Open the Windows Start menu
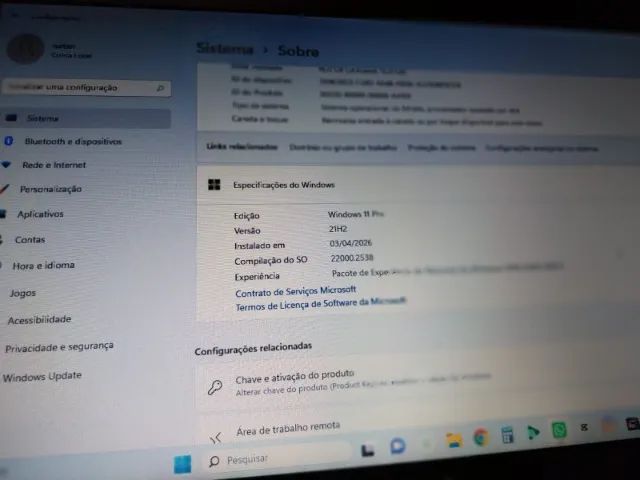This screenshot has width=640, height=480. pyautogui.click(x=182, y=464)
